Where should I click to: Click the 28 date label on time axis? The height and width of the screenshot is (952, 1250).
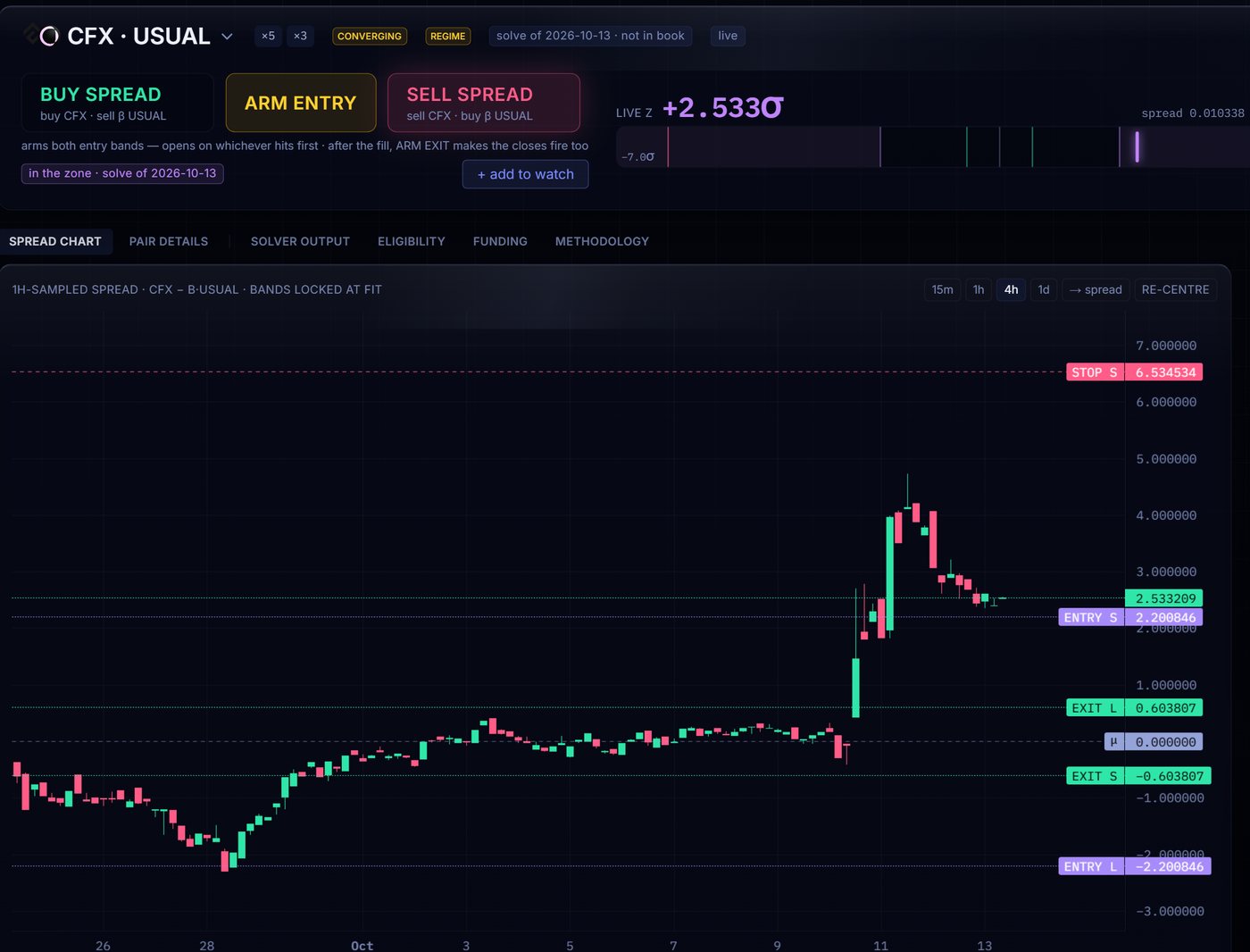coord(206,946)
